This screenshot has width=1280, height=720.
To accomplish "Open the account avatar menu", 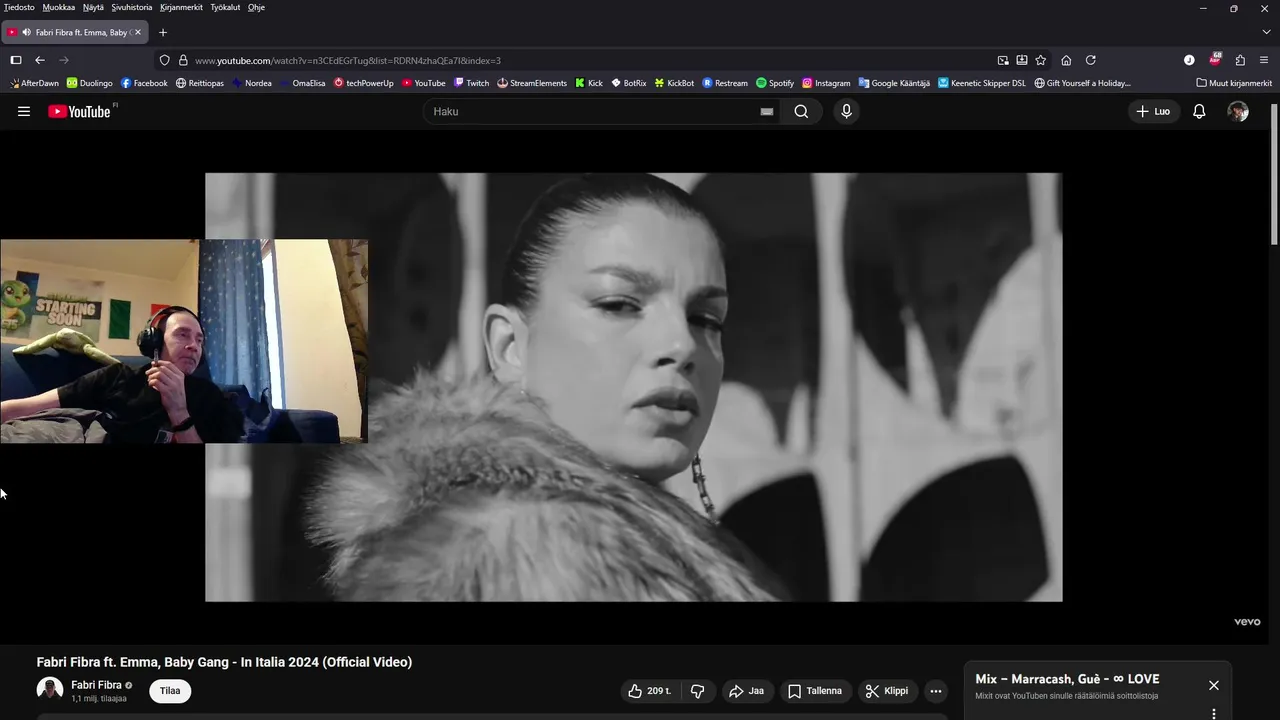I will pyautogui.click(x=1238, y=111).
